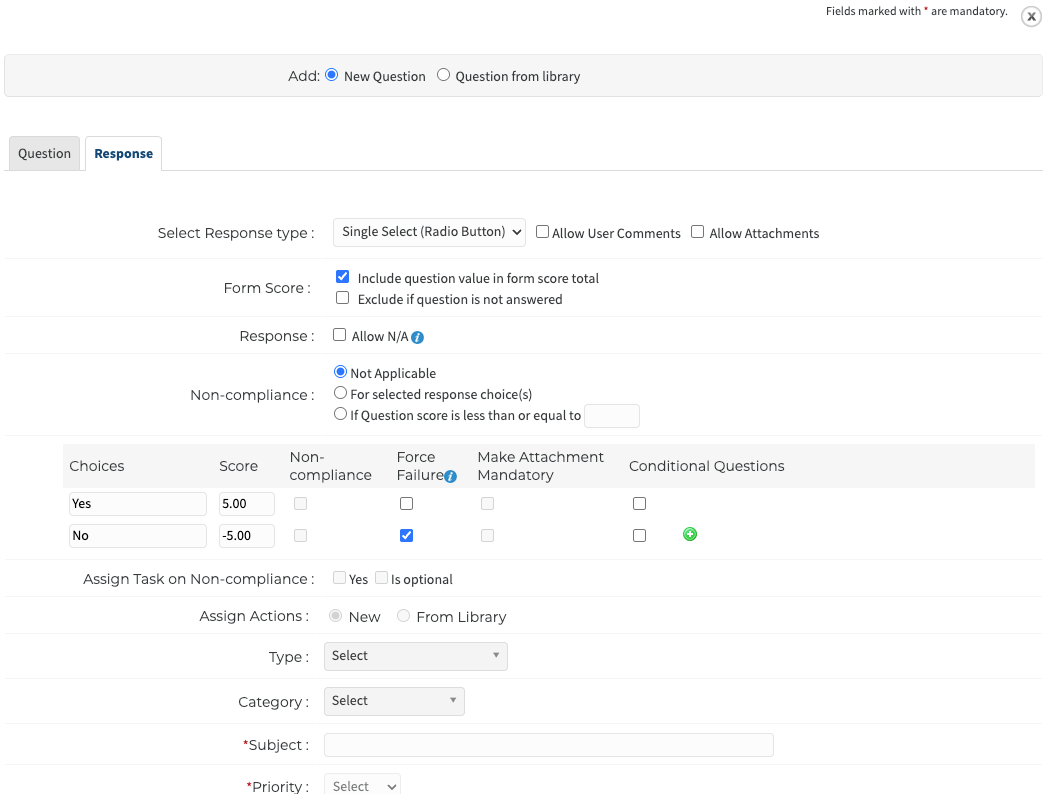Image resolution: width=1049 pixels, height=794 pixels.
Task: Check Make Attachment Mandatory for No choice
Action: pos(487,536)
